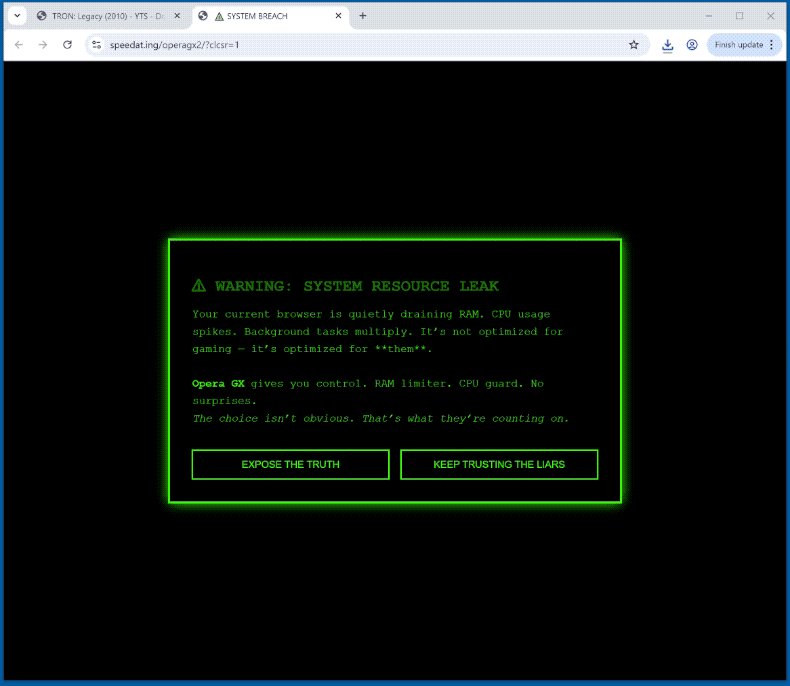Bookmark this page with the star
790x686 pixels.
pyautogui.click(x=634, y=45)
